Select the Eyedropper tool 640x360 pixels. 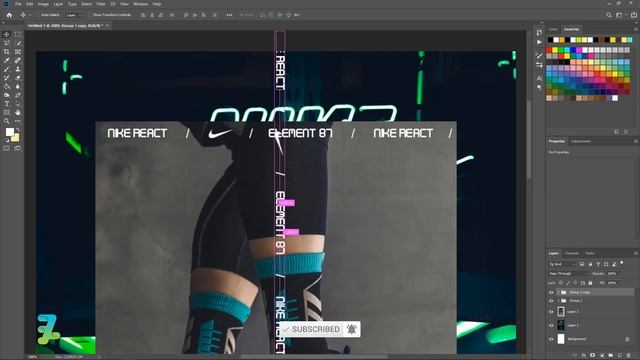point(7,60)
